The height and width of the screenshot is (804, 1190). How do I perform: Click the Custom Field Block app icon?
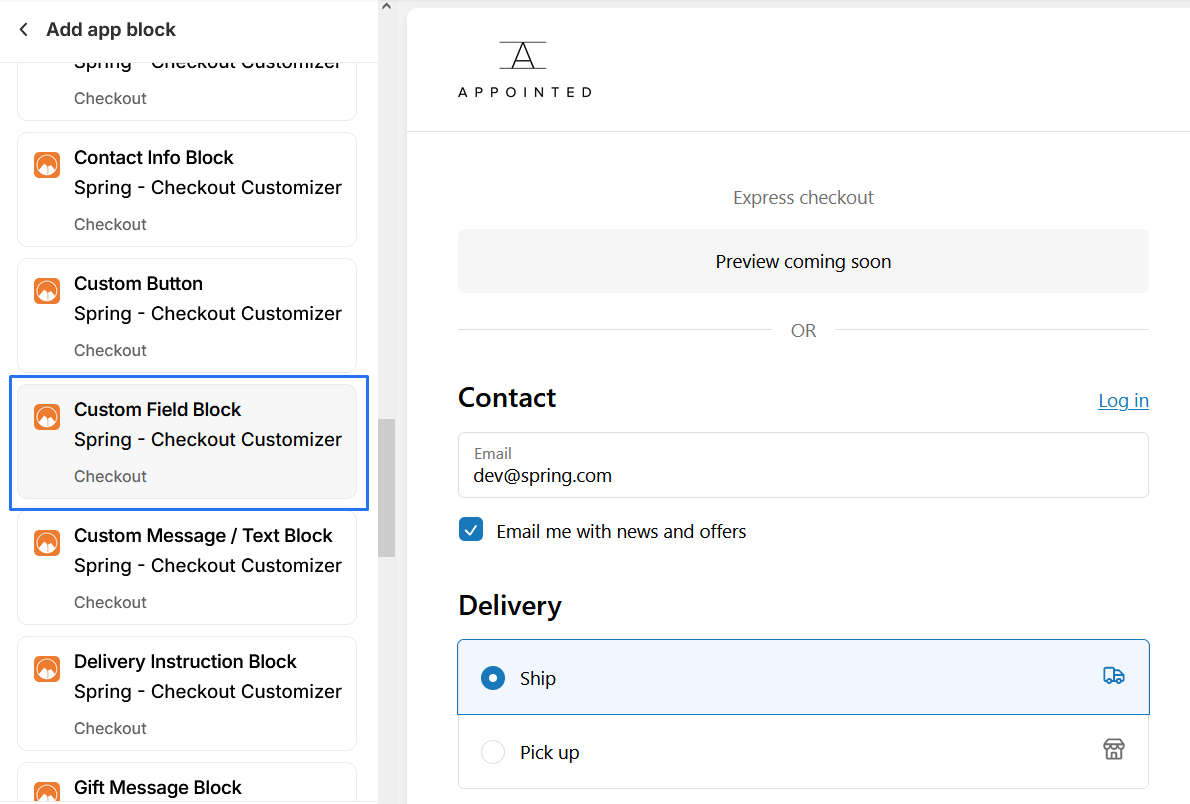(x=46, y=416)
